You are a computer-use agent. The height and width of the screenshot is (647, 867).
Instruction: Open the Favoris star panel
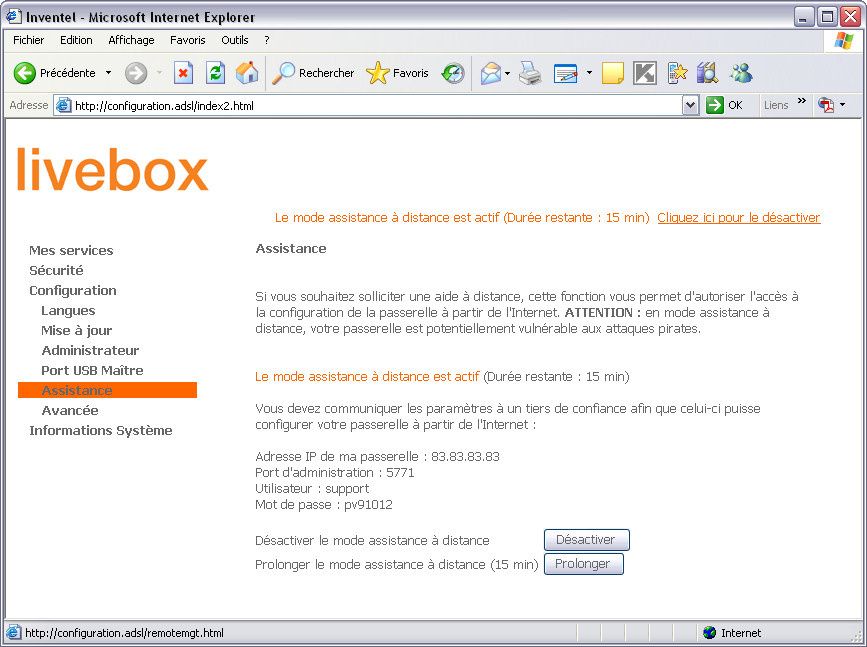point(397,73)
